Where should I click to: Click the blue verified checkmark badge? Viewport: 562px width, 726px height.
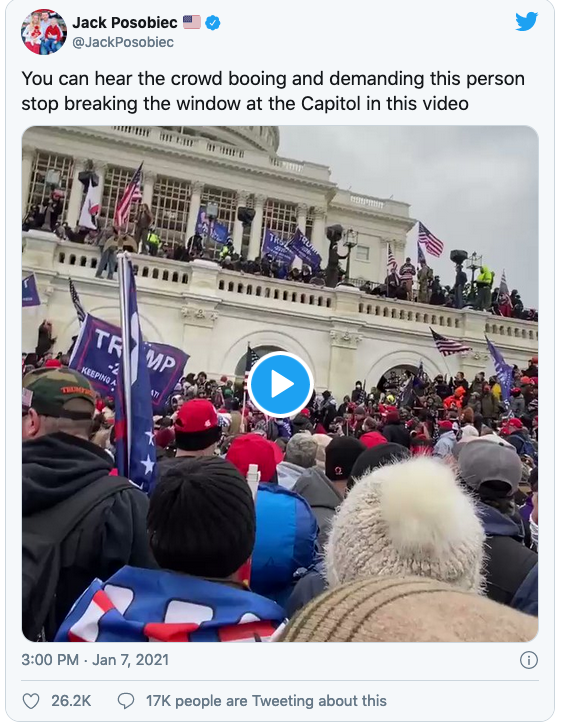point(212,22)
